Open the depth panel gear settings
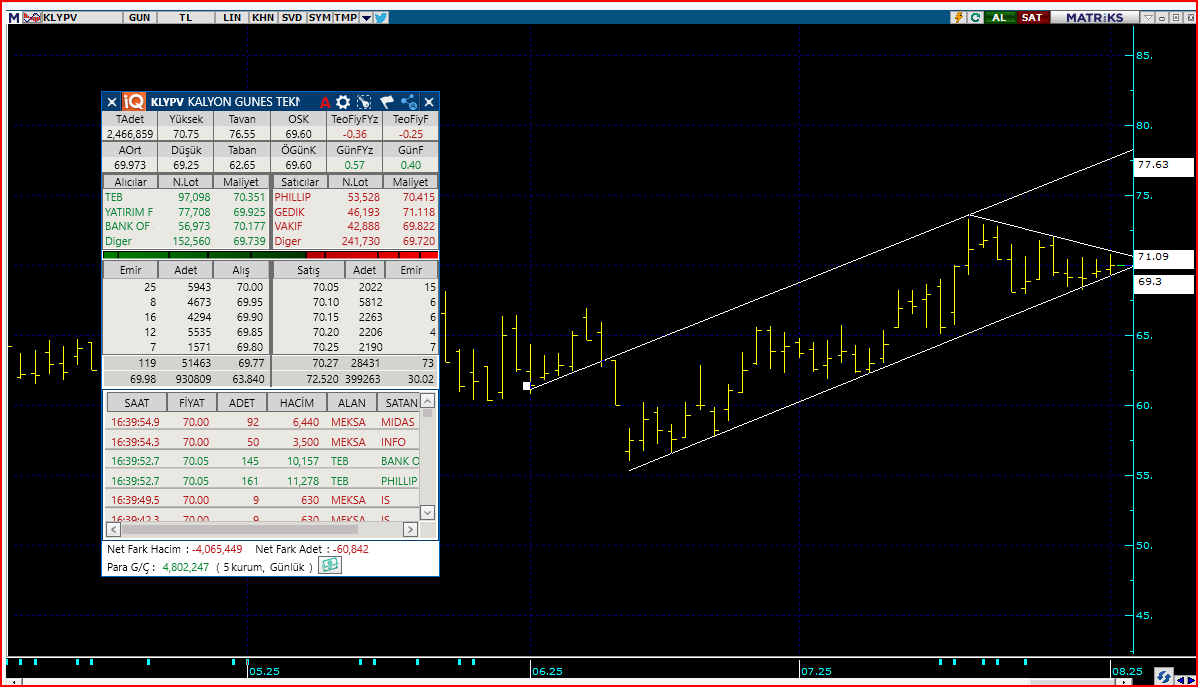Image resolution: width=1198 pixels, height=687 pixels. tap(343, 102)
